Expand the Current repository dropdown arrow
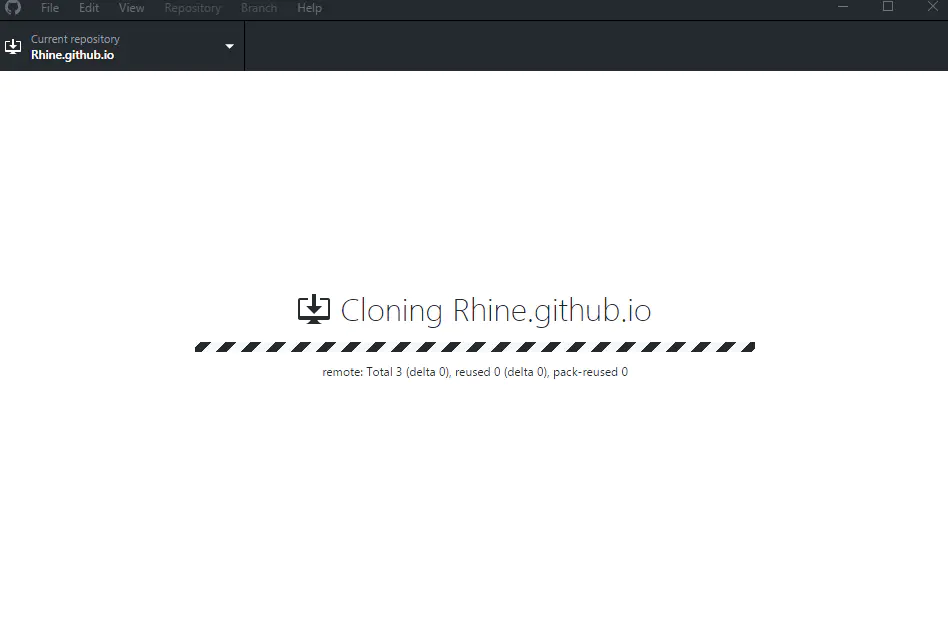The height and width of the screenshot is (618, 948). 229,47
